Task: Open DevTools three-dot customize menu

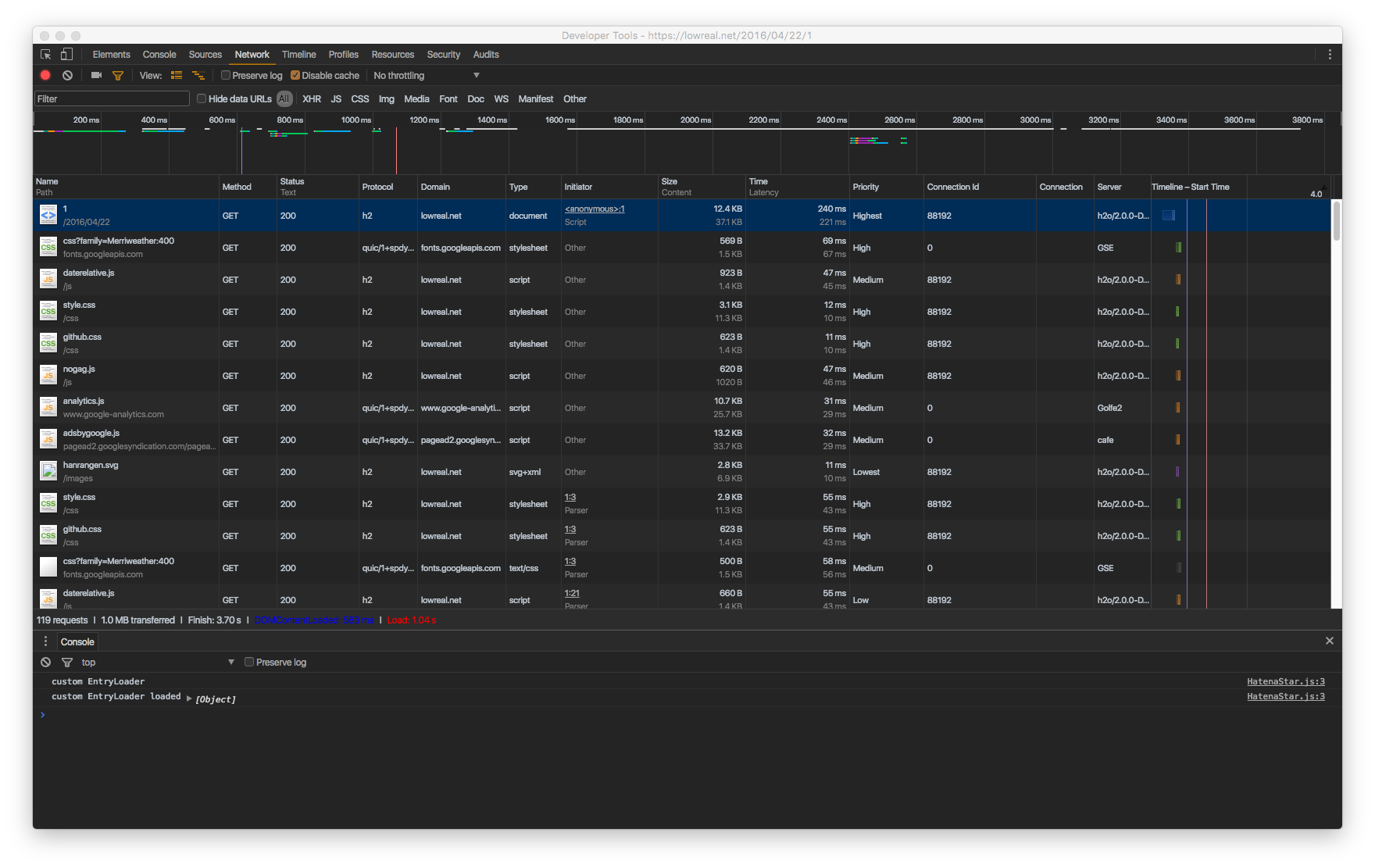Action: click(x=1330, y=55)
